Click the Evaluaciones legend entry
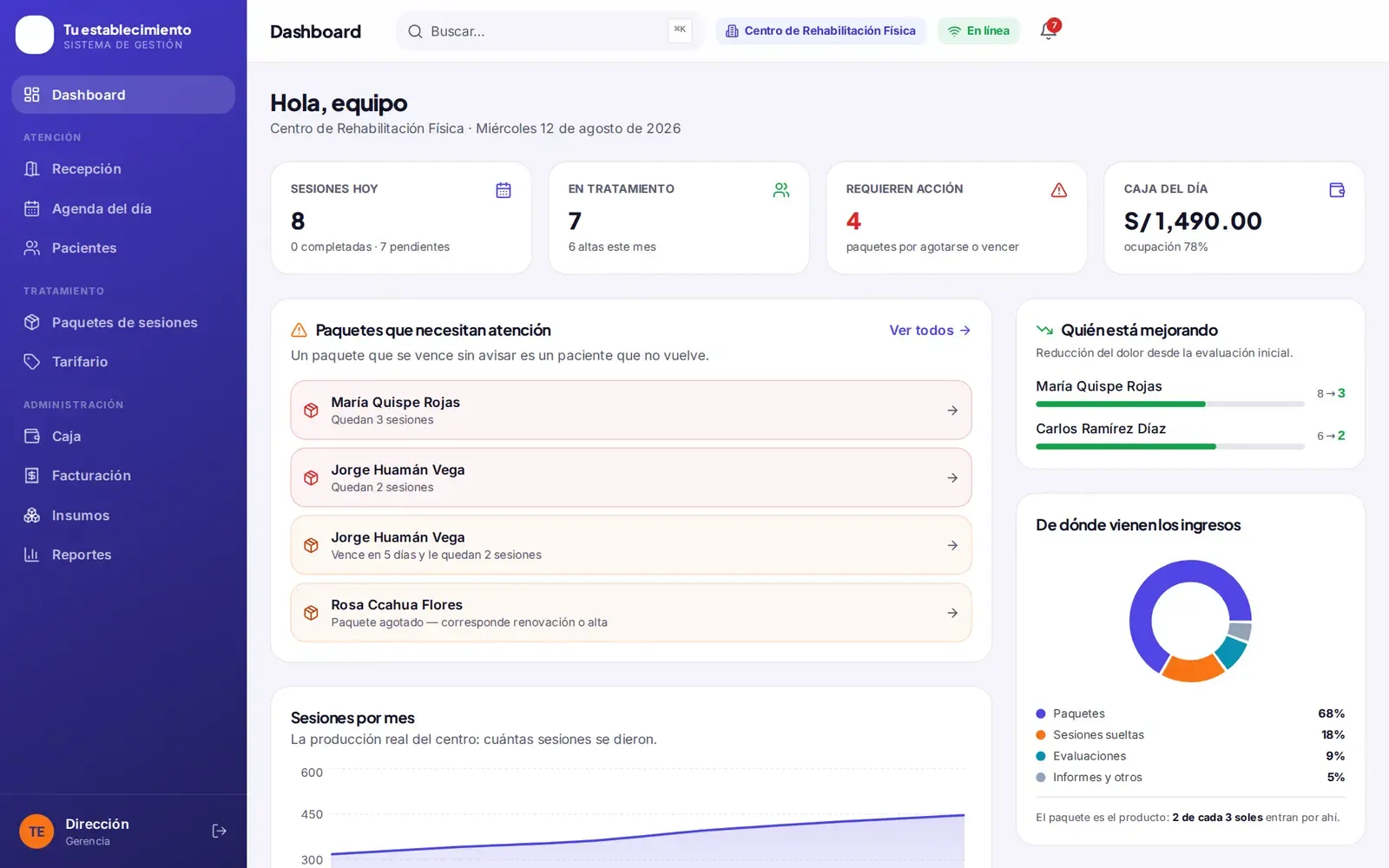 tap(1190, 756)
